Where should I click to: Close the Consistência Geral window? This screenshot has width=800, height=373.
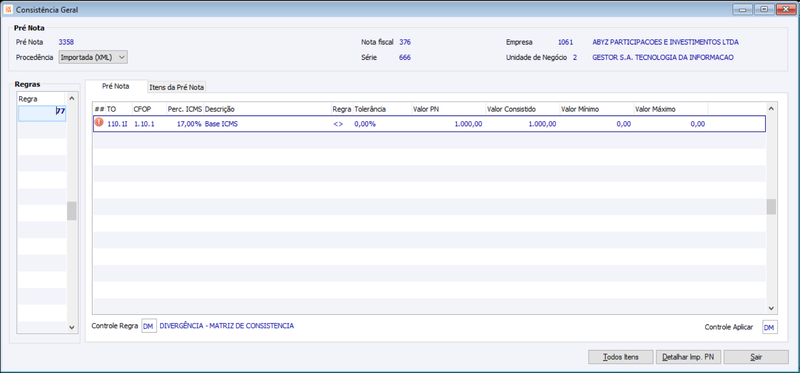coord(786,9)
